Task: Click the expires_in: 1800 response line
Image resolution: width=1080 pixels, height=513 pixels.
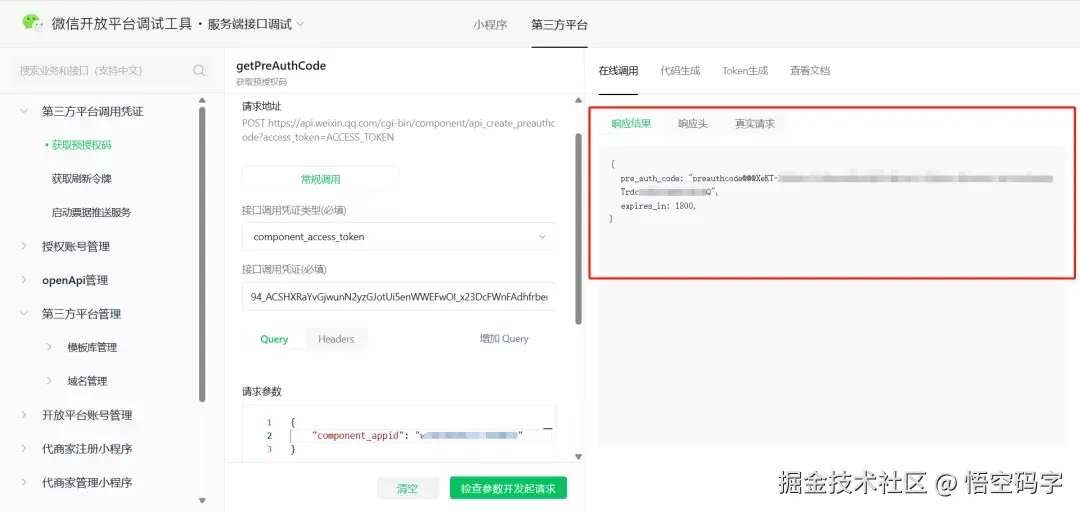Action: 658,205
